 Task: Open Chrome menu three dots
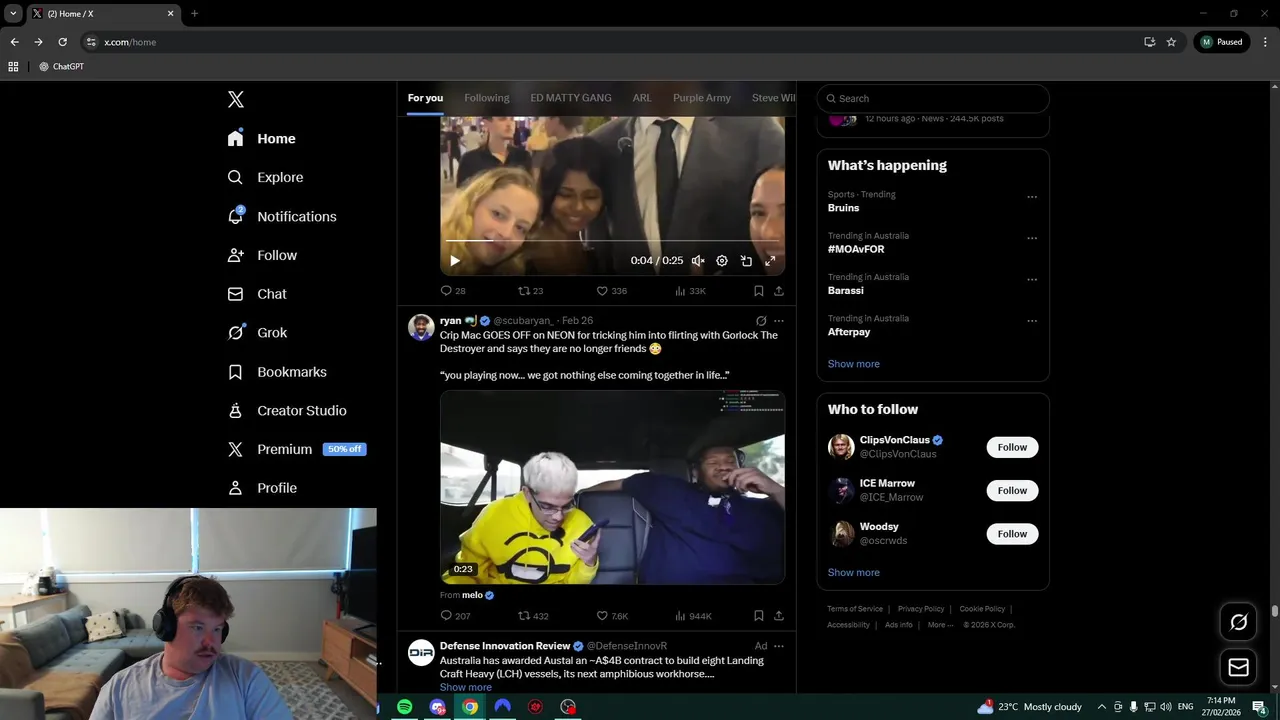[x=1265, y=42]
